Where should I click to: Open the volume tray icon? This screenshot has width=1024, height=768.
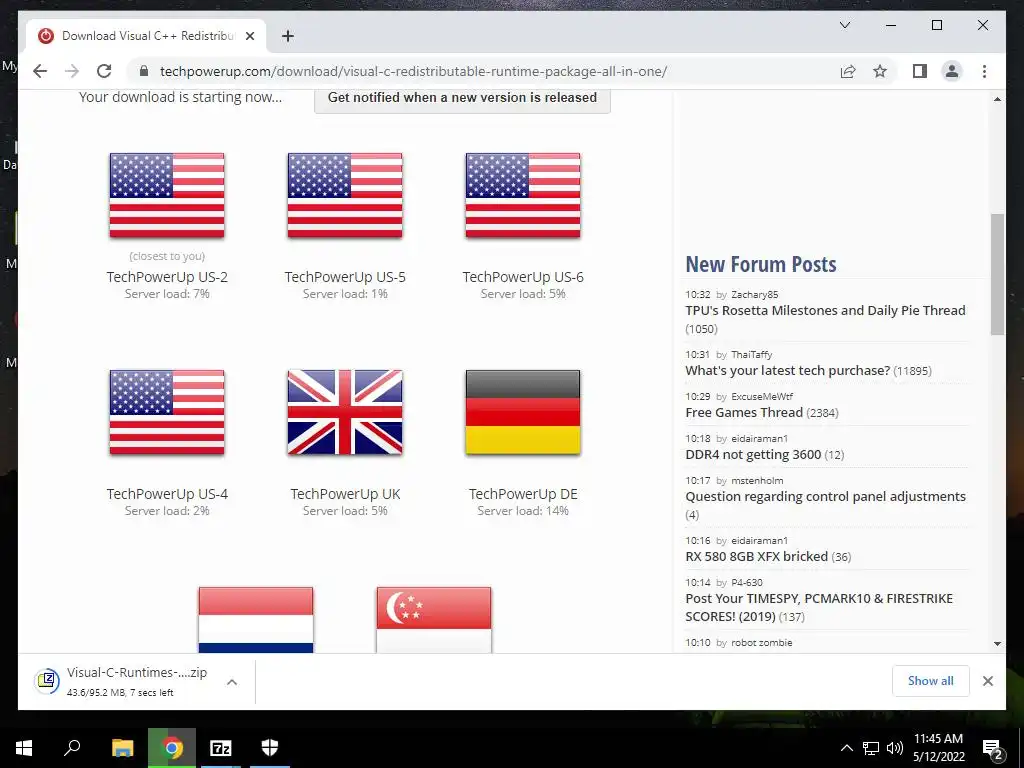[895, 748]
